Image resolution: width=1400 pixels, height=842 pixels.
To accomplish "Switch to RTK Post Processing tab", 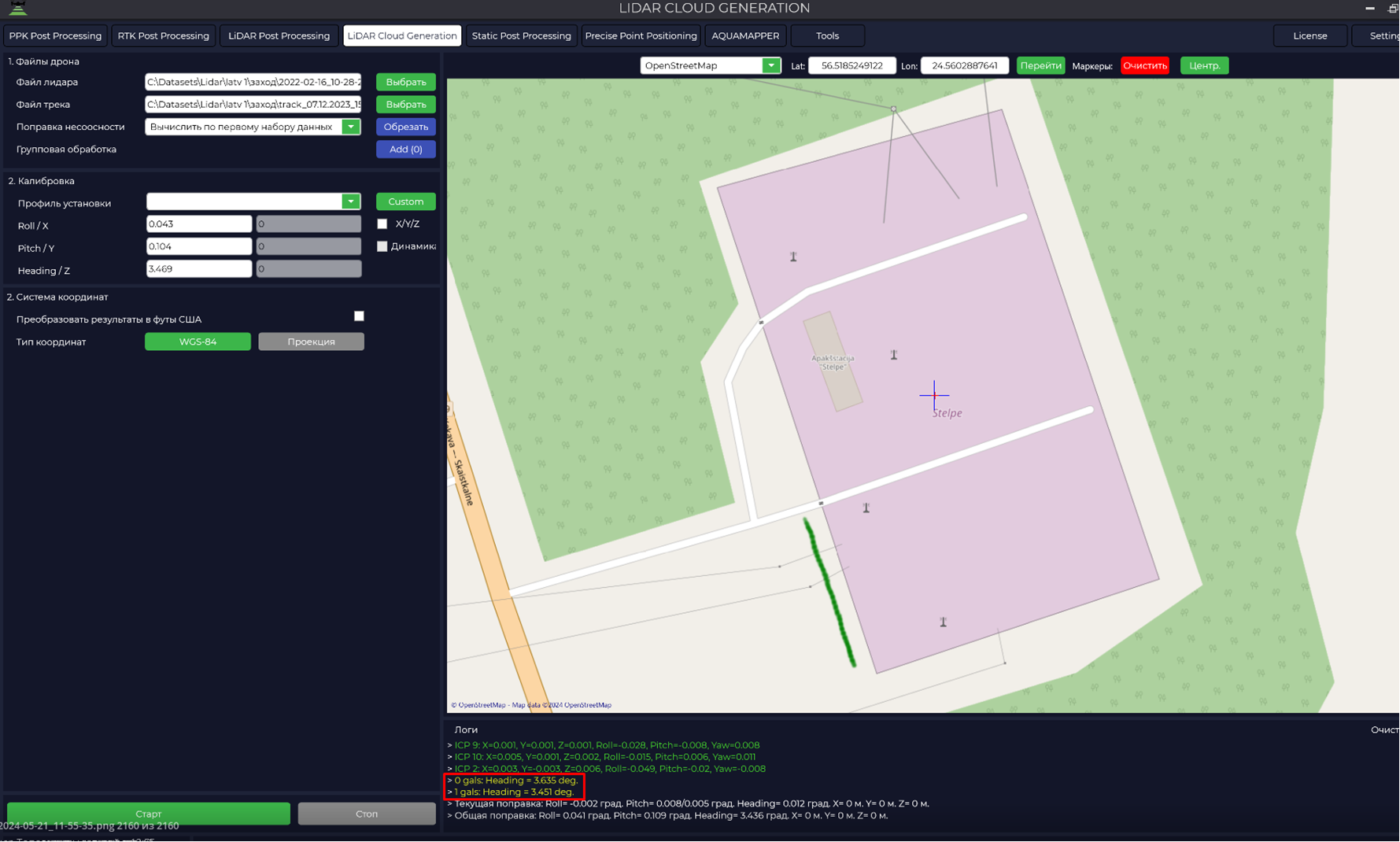I will (x=163, y=35).
